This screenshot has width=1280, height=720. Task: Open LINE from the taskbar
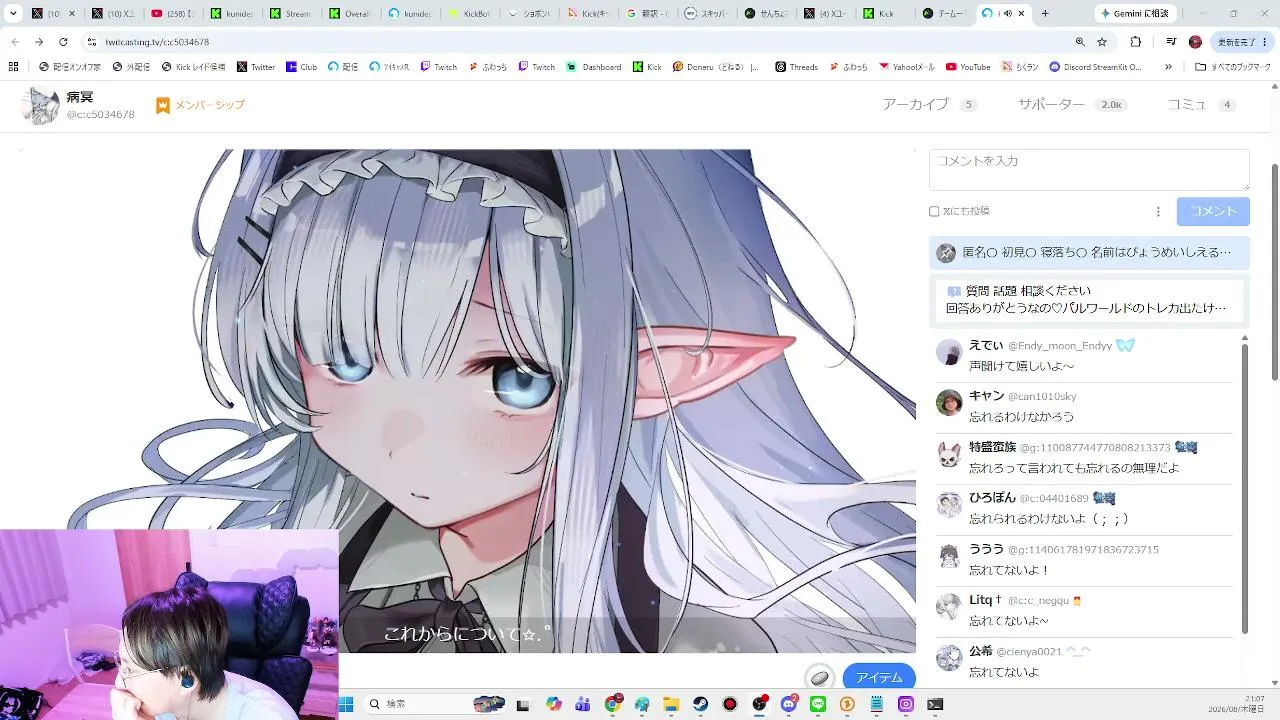pyautogui.click(x=818, y=704)
